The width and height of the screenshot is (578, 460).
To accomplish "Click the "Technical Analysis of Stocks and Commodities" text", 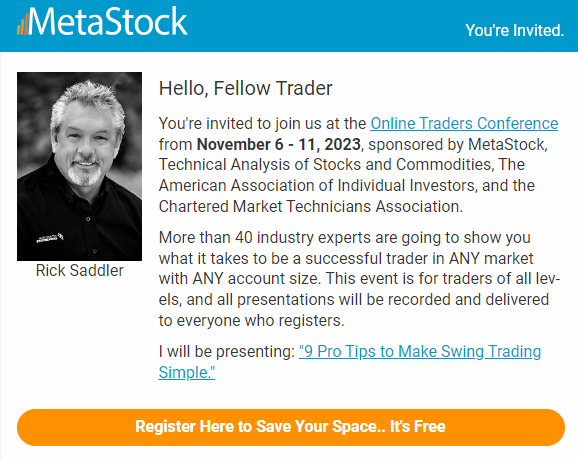I will (326, 165).
